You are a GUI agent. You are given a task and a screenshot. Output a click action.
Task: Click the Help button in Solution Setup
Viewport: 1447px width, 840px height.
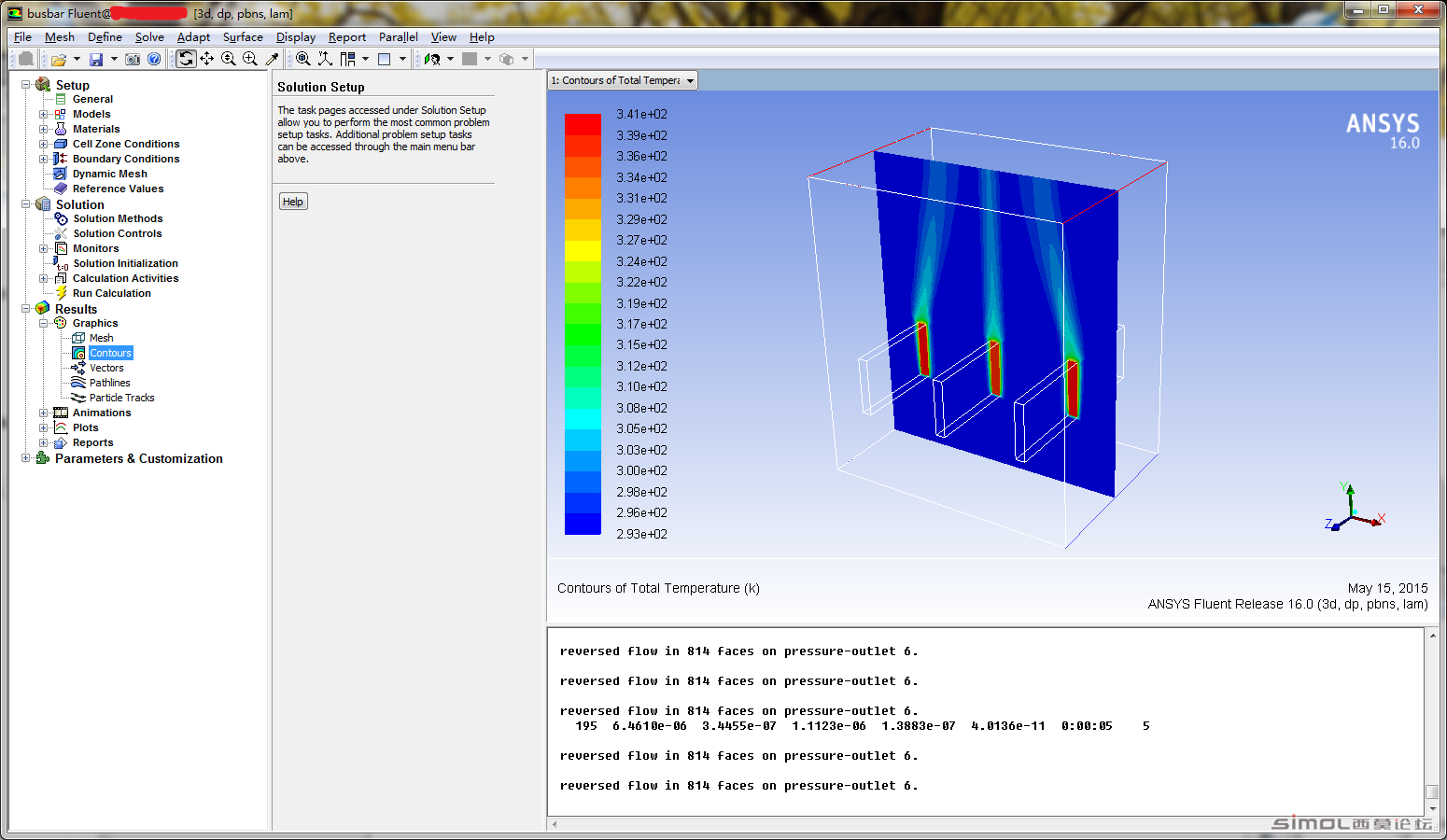coord(293,202)
